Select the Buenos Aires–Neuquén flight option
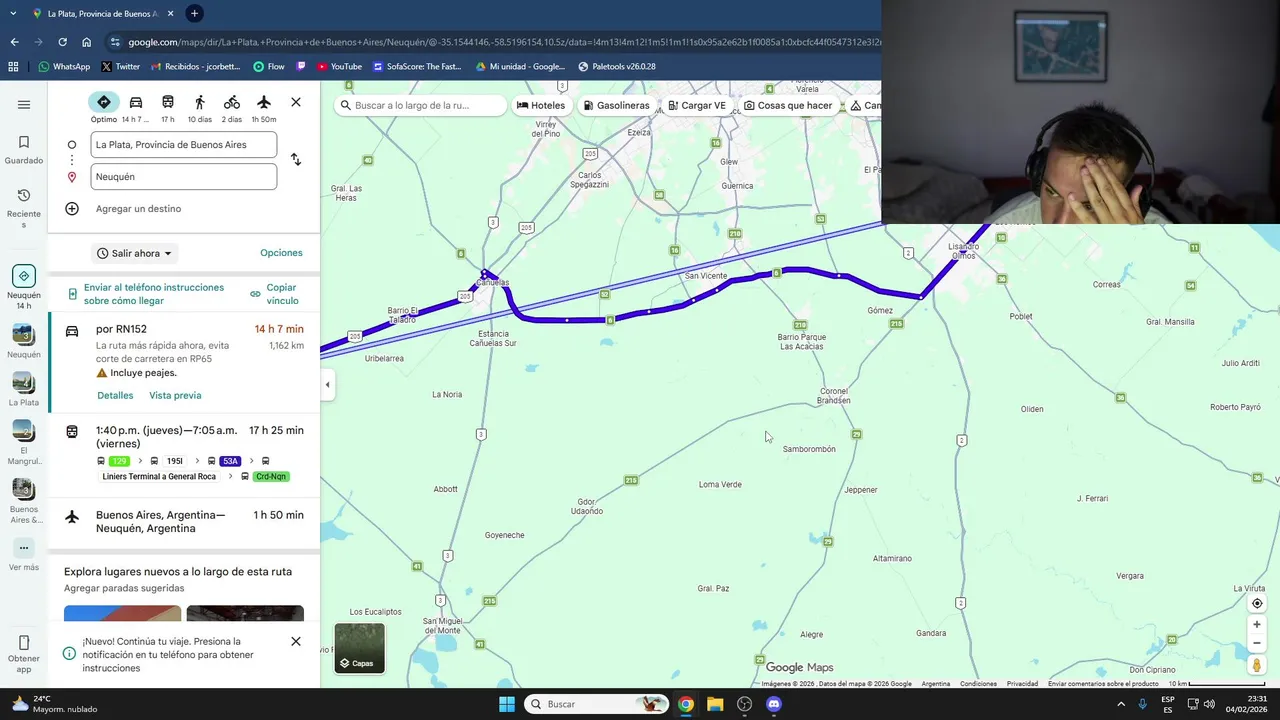The height and width of the screenshot is (720, 1280). click(184, 522)
